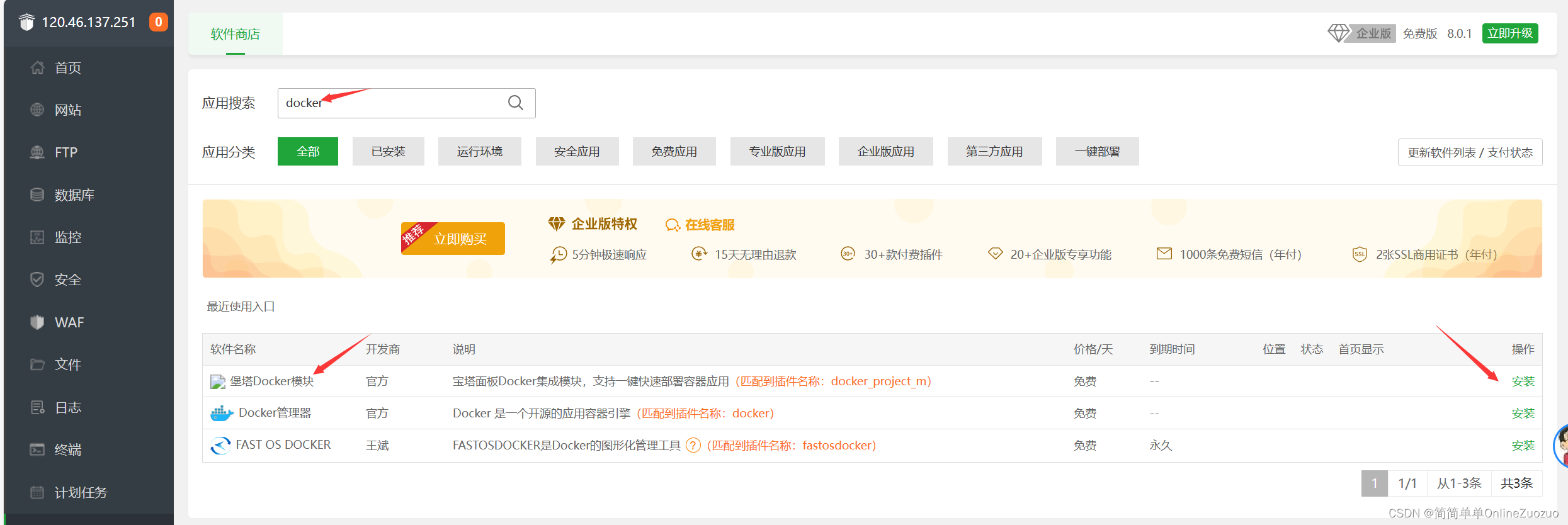Filter by 企业版应用 category
1568x525 pixels.
click(886, 151)
